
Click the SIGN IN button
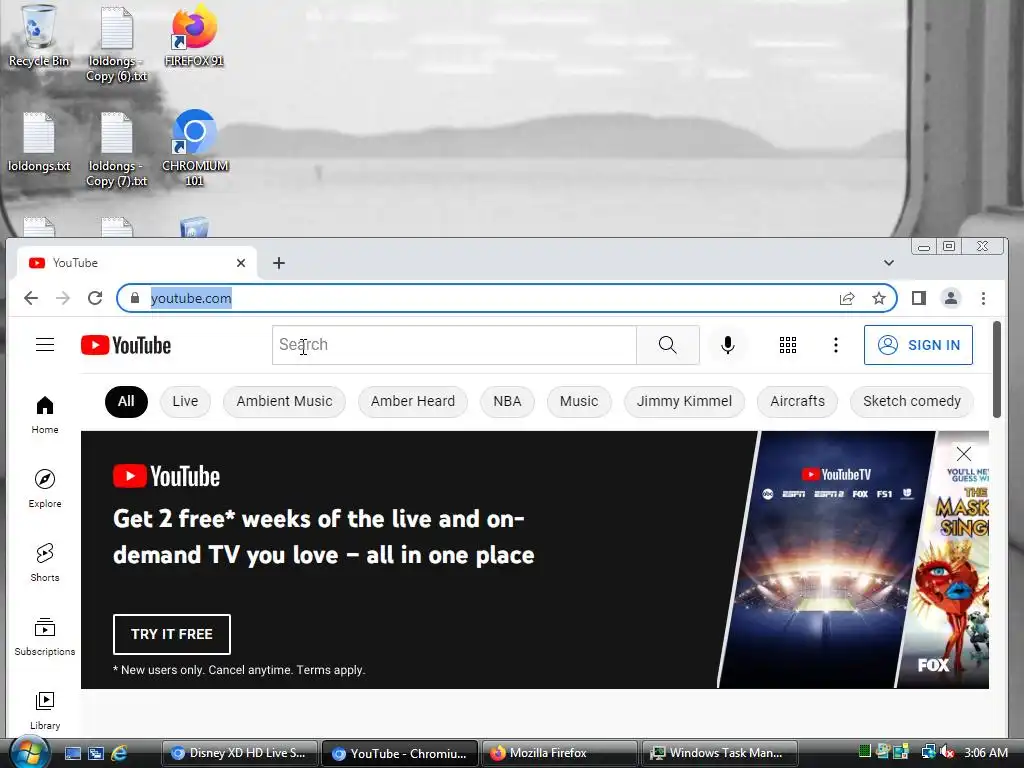(x=918, y=345)
